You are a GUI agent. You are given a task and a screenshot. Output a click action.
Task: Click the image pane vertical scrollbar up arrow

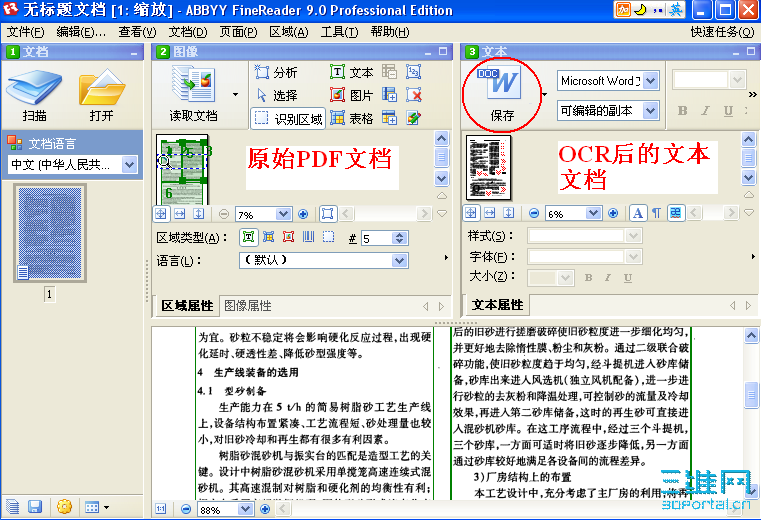(441, 139)
